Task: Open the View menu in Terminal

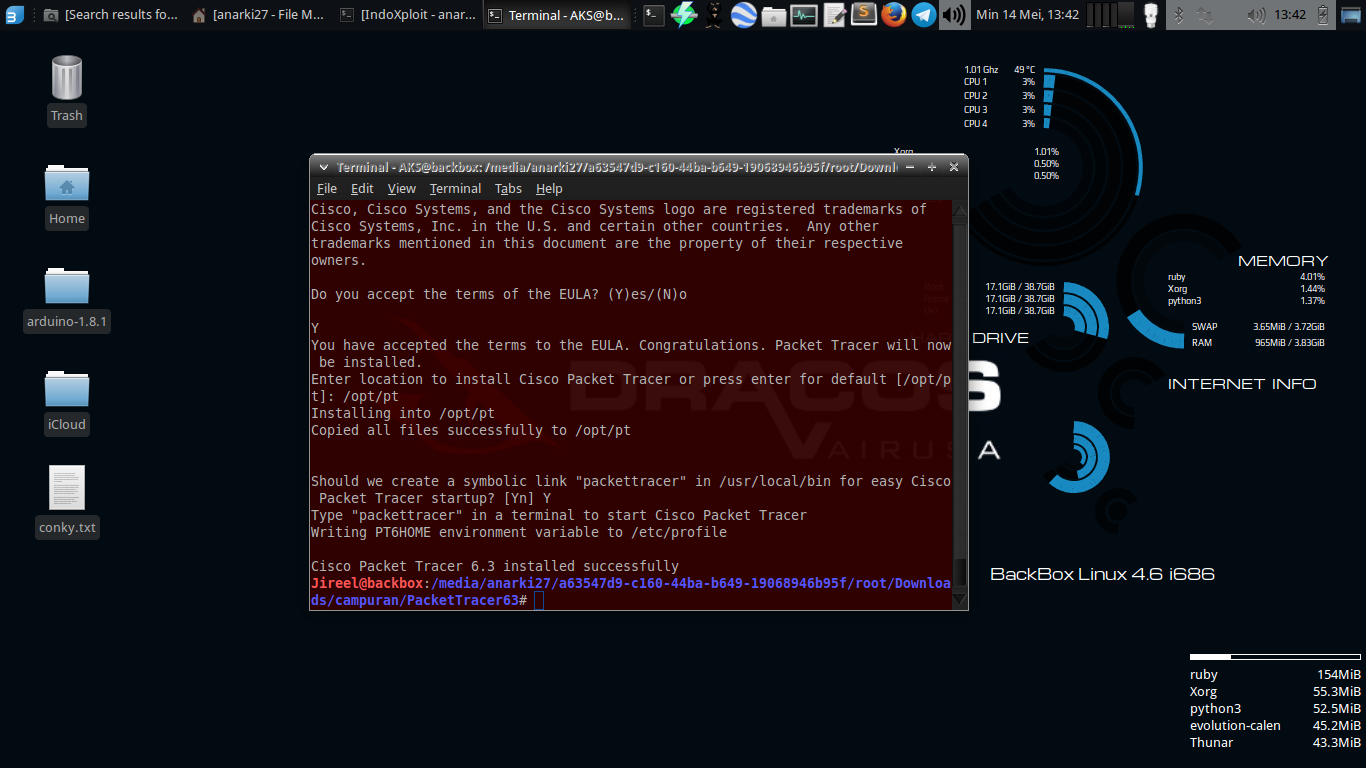Action: point(402,188)
